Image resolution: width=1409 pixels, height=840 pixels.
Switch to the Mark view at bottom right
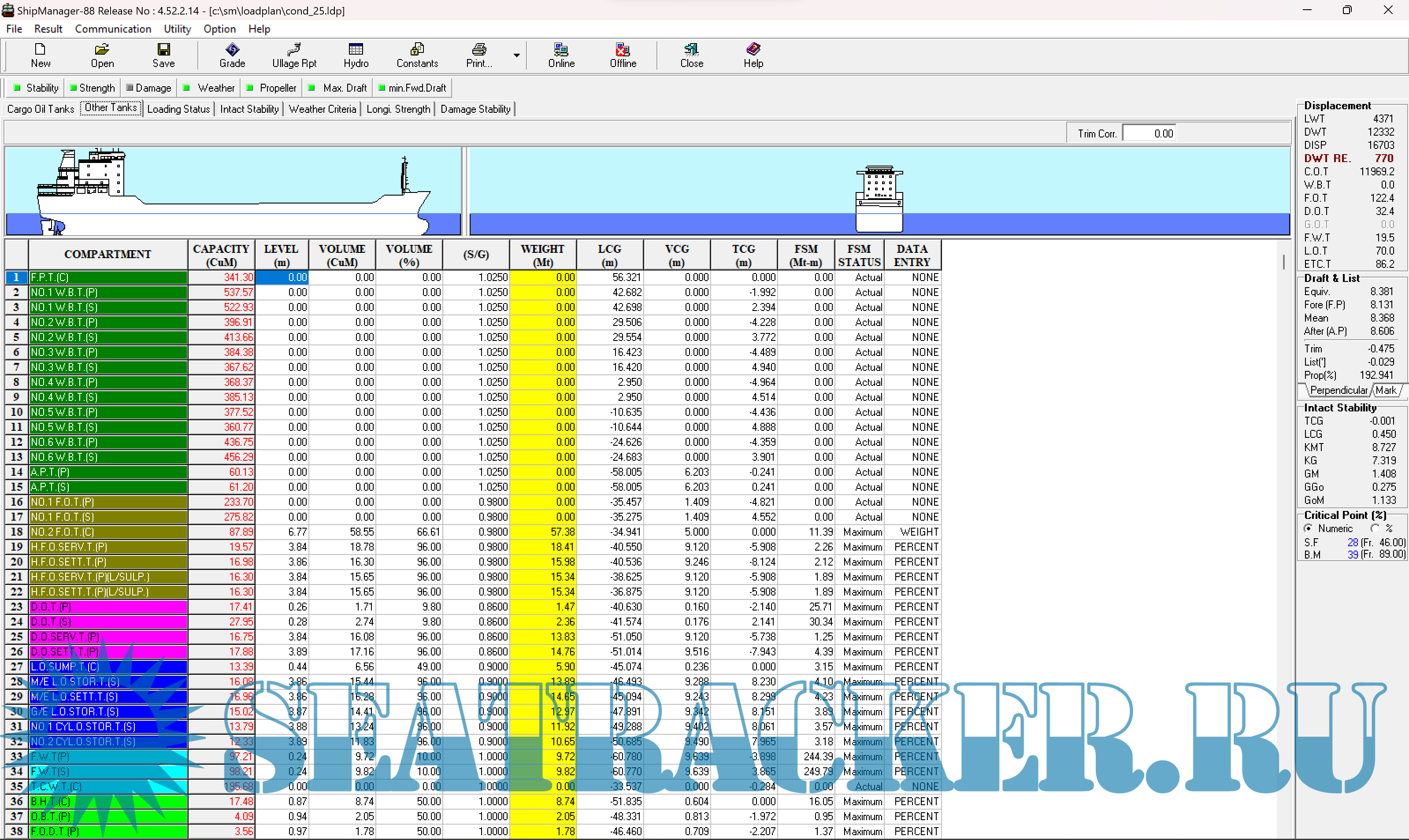point(1387,390)
